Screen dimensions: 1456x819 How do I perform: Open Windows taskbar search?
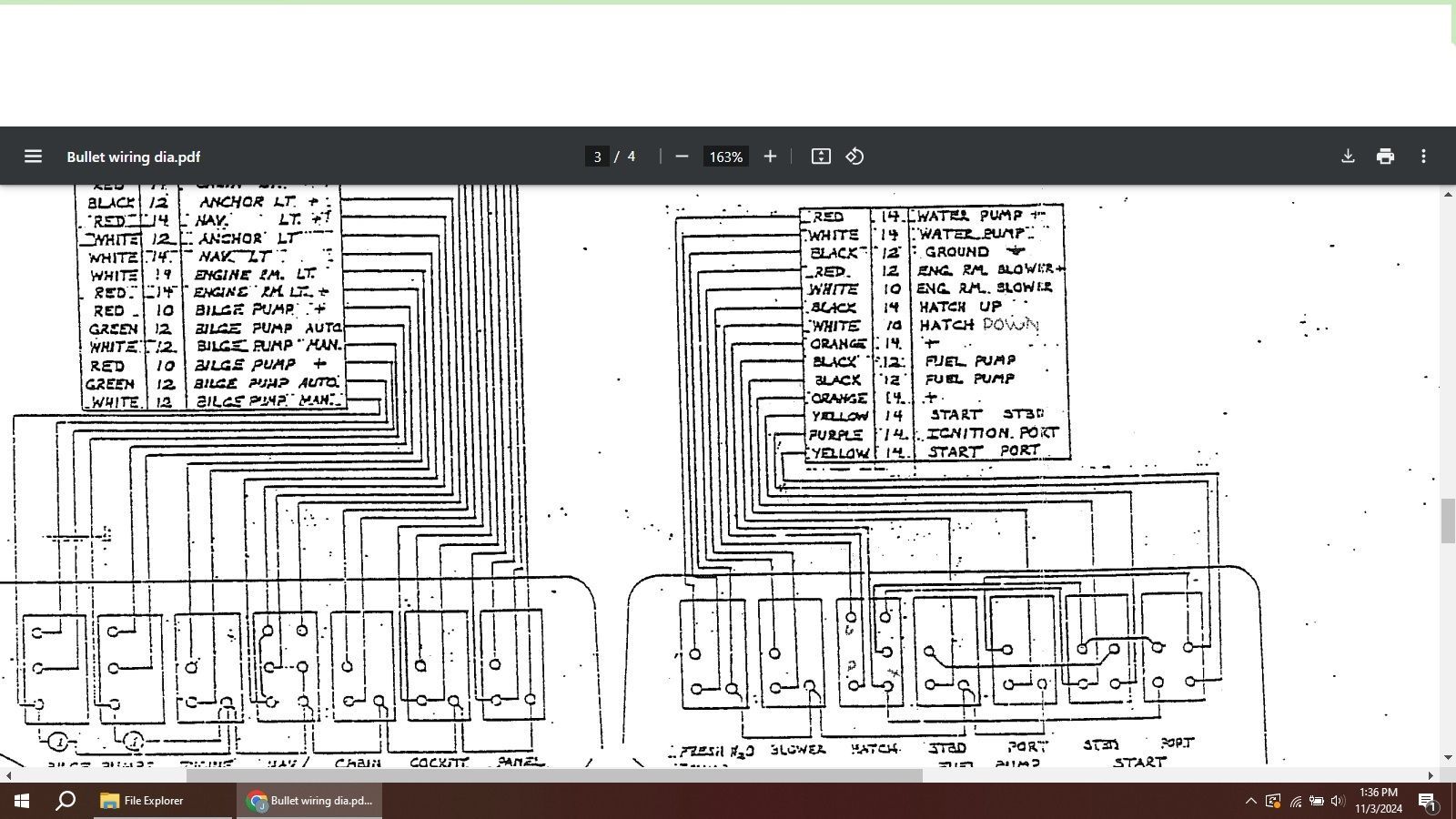[66, 801]
